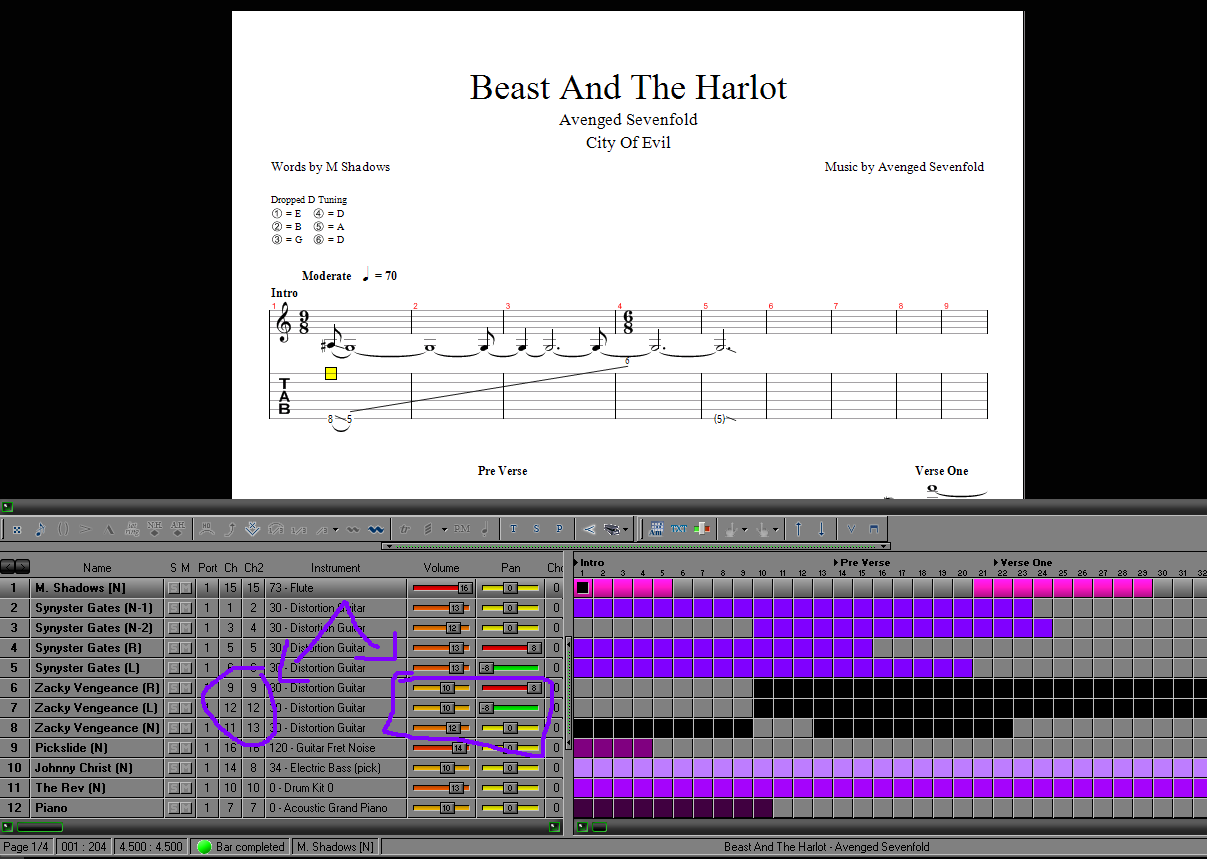The height and width of the screenshot is (859, 1207).
Task: Expand the effects toolbar overflow arrow
Action: coord(387,547)
